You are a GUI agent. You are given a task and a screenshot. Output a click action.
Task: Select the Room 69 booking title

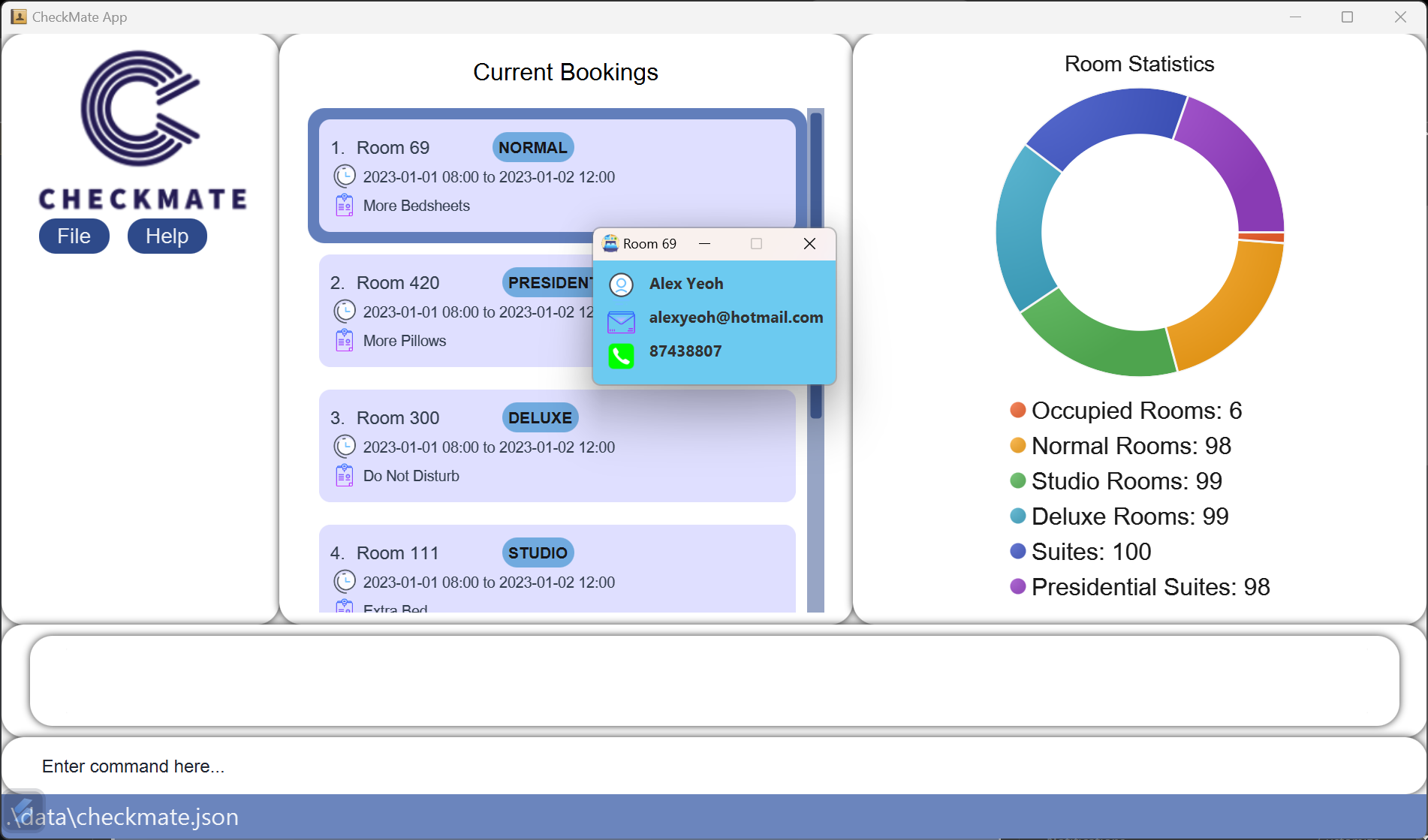pos(393,148)
